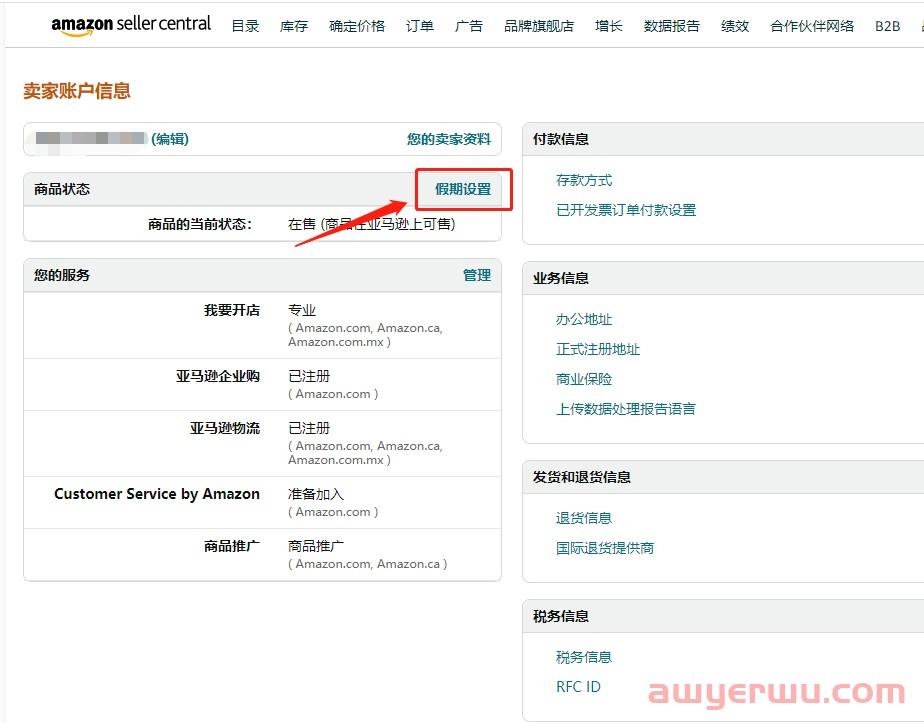Open the 订单 menu
Screen dimensions: 924x723
(420, 26)
